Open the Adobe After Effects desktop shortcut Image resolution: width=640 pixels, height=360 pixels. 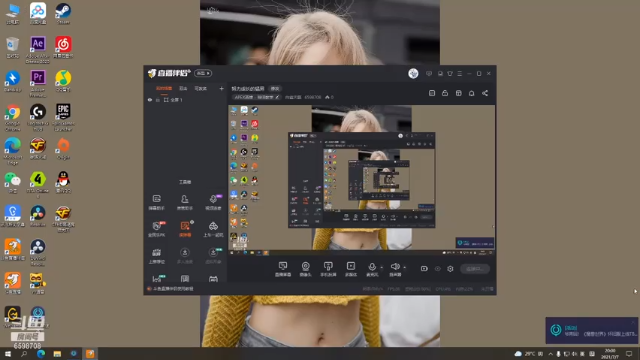pyautogui.click(x=38, y=49)
